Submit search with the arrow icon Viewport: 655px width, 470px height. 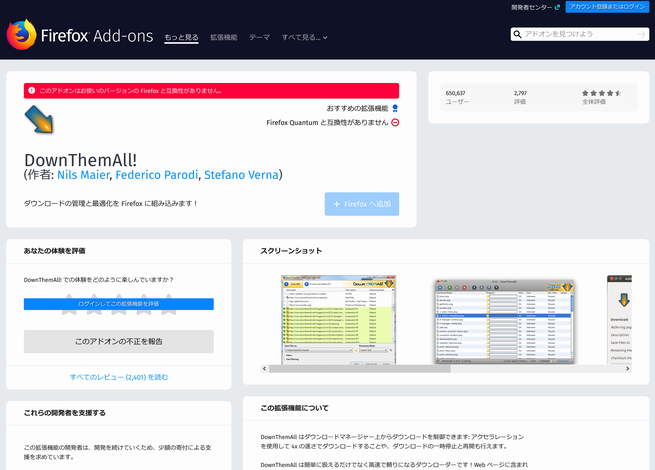pos(640,34)
